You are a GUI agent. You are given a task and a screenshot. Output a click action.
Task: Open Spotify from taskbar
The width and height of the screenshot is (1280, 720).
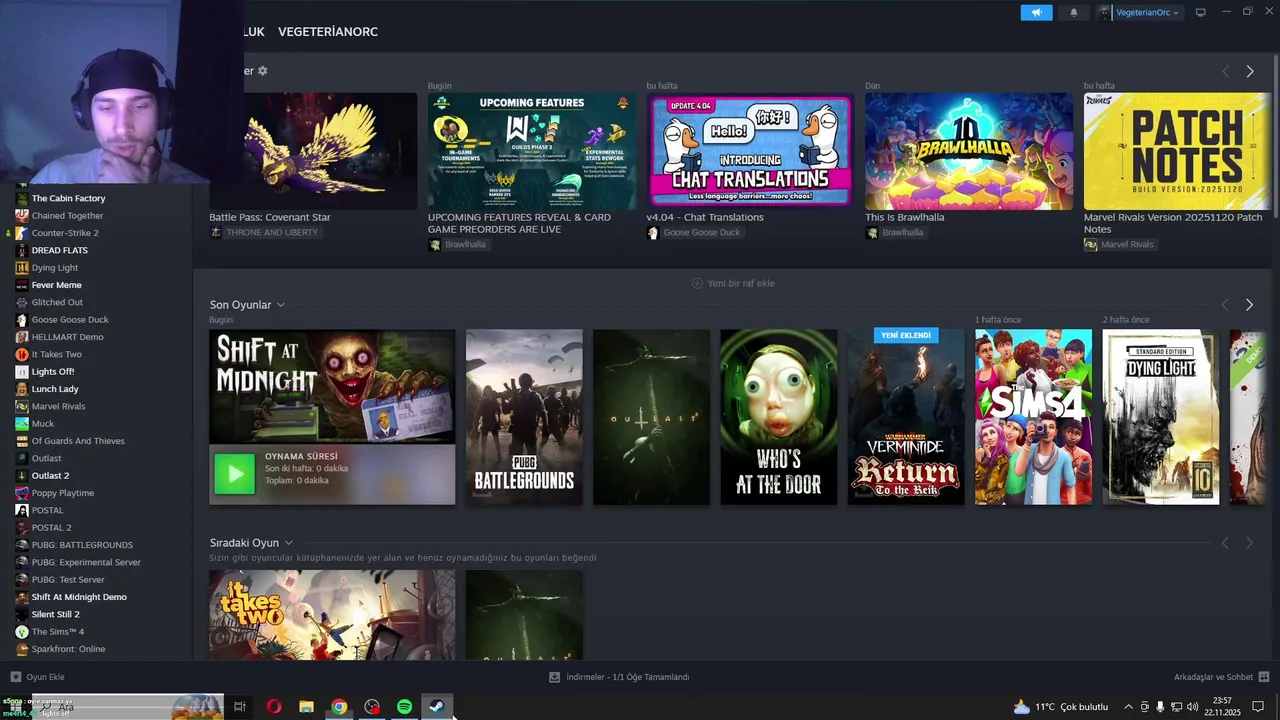click(x=404, y=707)
